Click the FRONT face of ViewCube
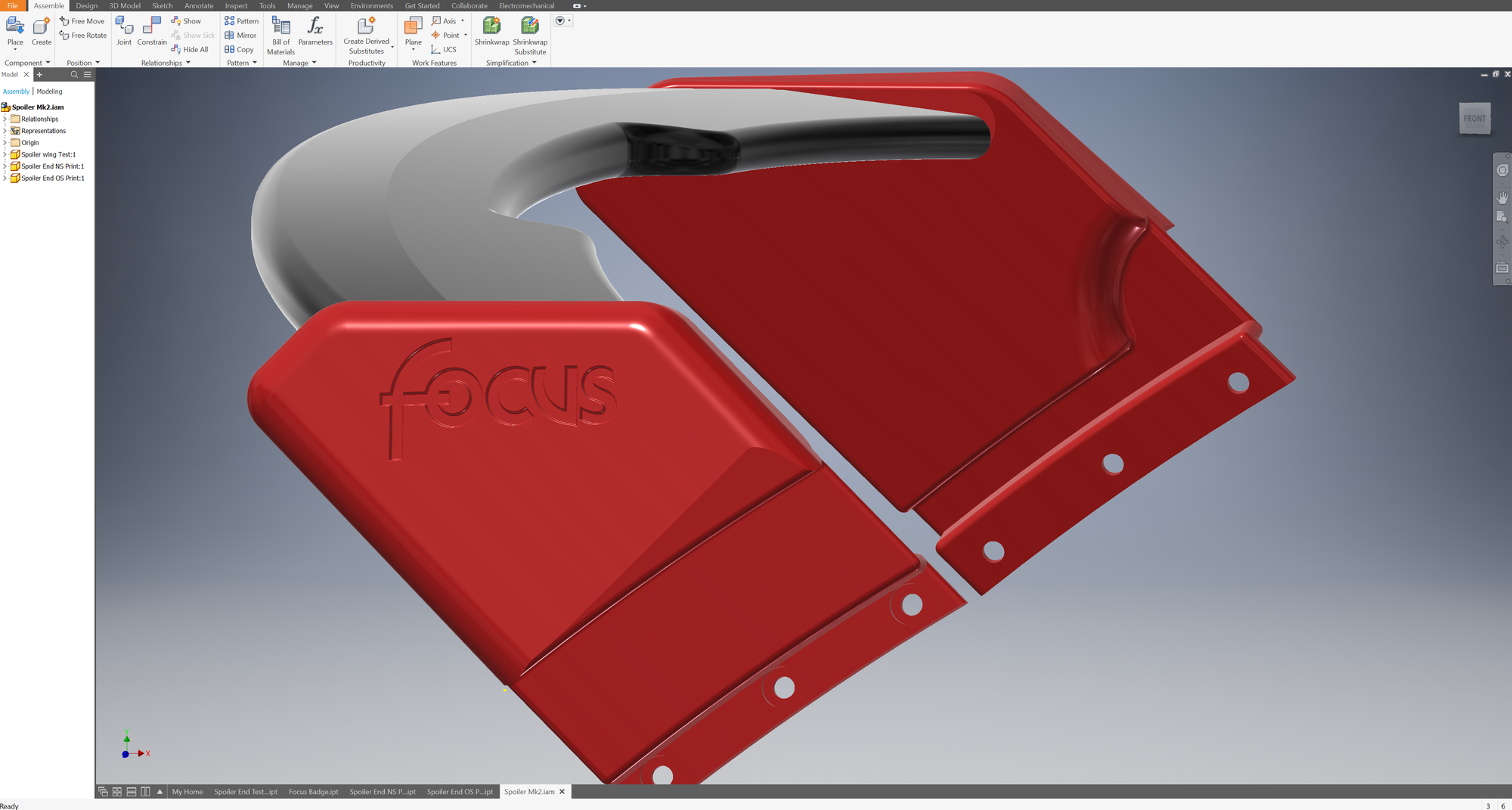The image size is (1512, 810). coord(1474,119)
